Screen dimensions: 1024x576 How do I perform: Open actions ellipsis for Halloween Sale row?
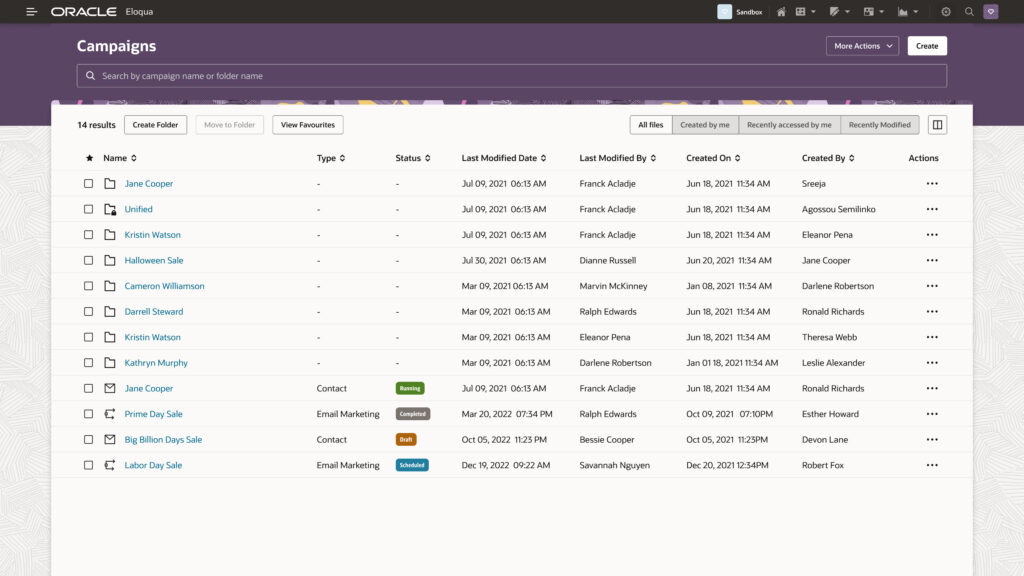tap(932, 260)
